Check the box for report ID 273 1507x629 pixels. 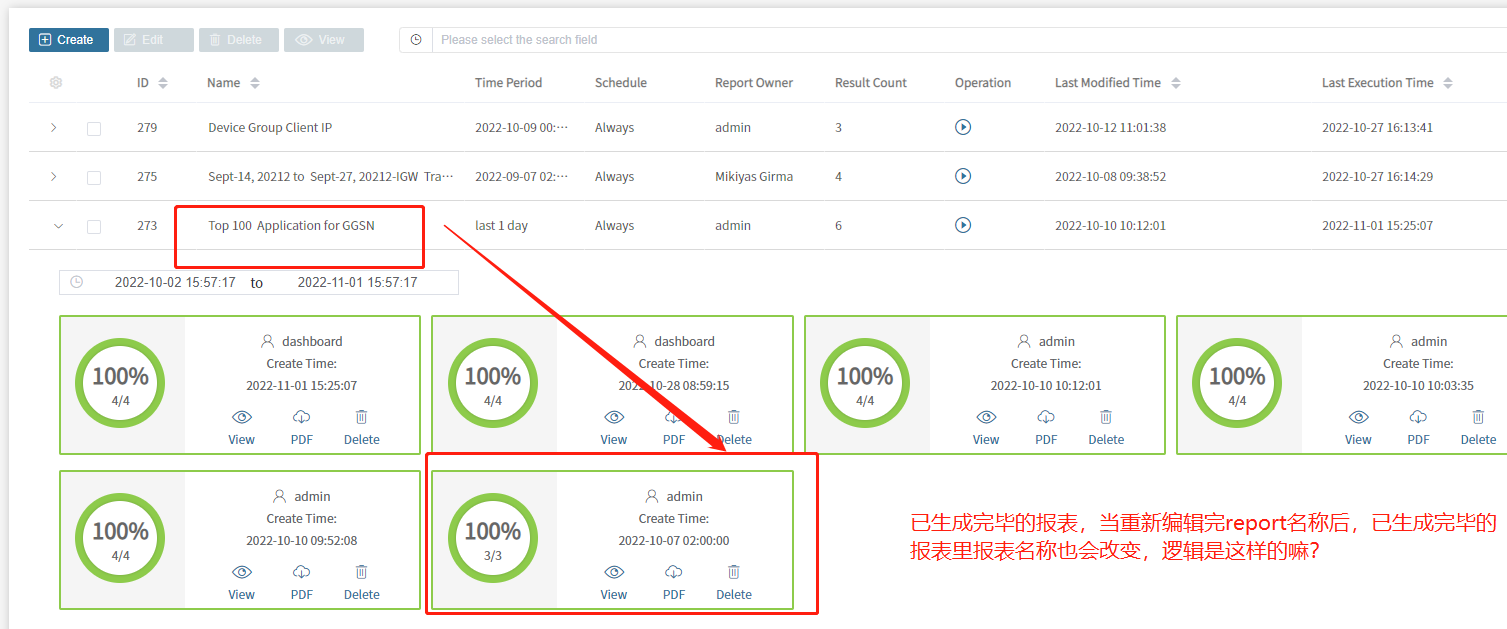click(x=94, y=226)
